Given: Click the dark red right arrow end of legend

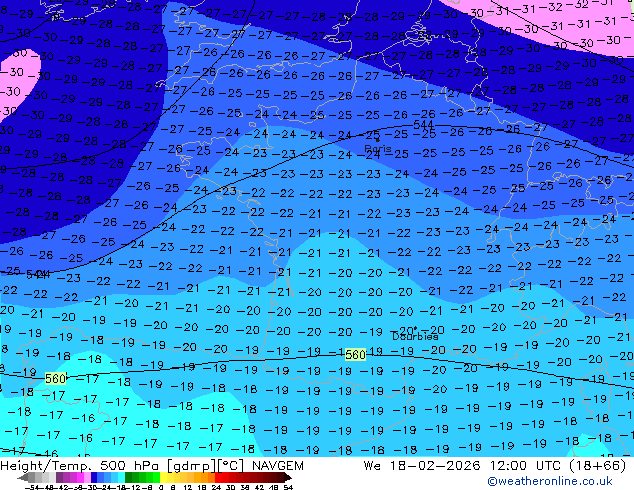Looking at the screenshot, I should pyautogui.click(x=288, y=478).
